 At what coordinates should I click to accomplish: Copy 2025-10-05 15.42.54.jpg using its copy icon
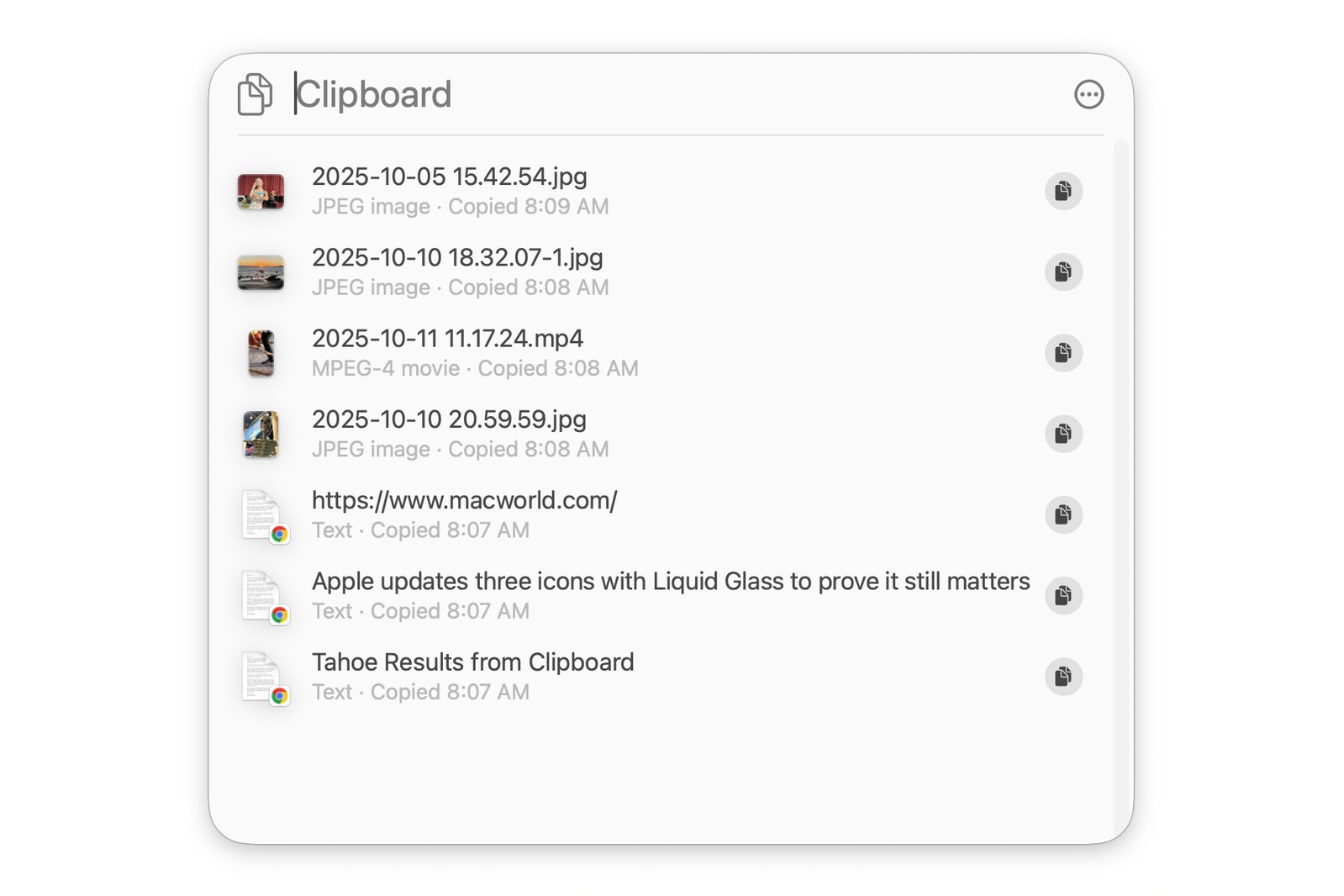tap(1063, 191)
